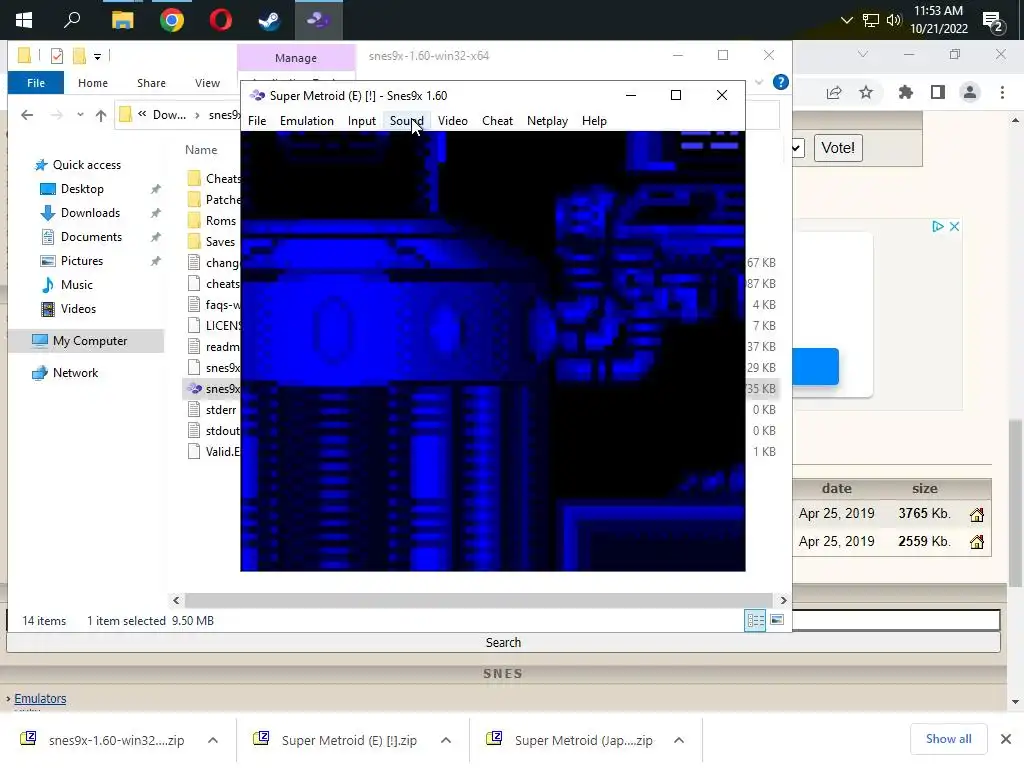The height and width of the screenshot is (768, 1024).
Task: Select Quick access in navigation pane
Action: [86, 165]
